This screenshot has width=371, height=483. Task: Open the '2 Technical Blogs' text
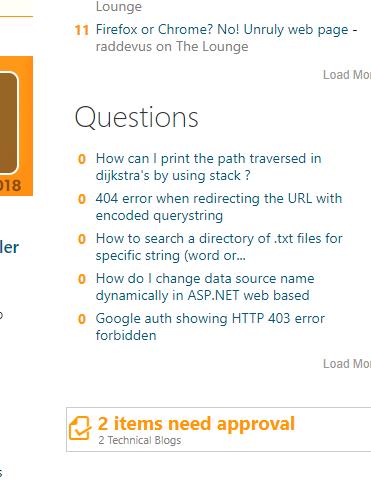pos(140,440)
